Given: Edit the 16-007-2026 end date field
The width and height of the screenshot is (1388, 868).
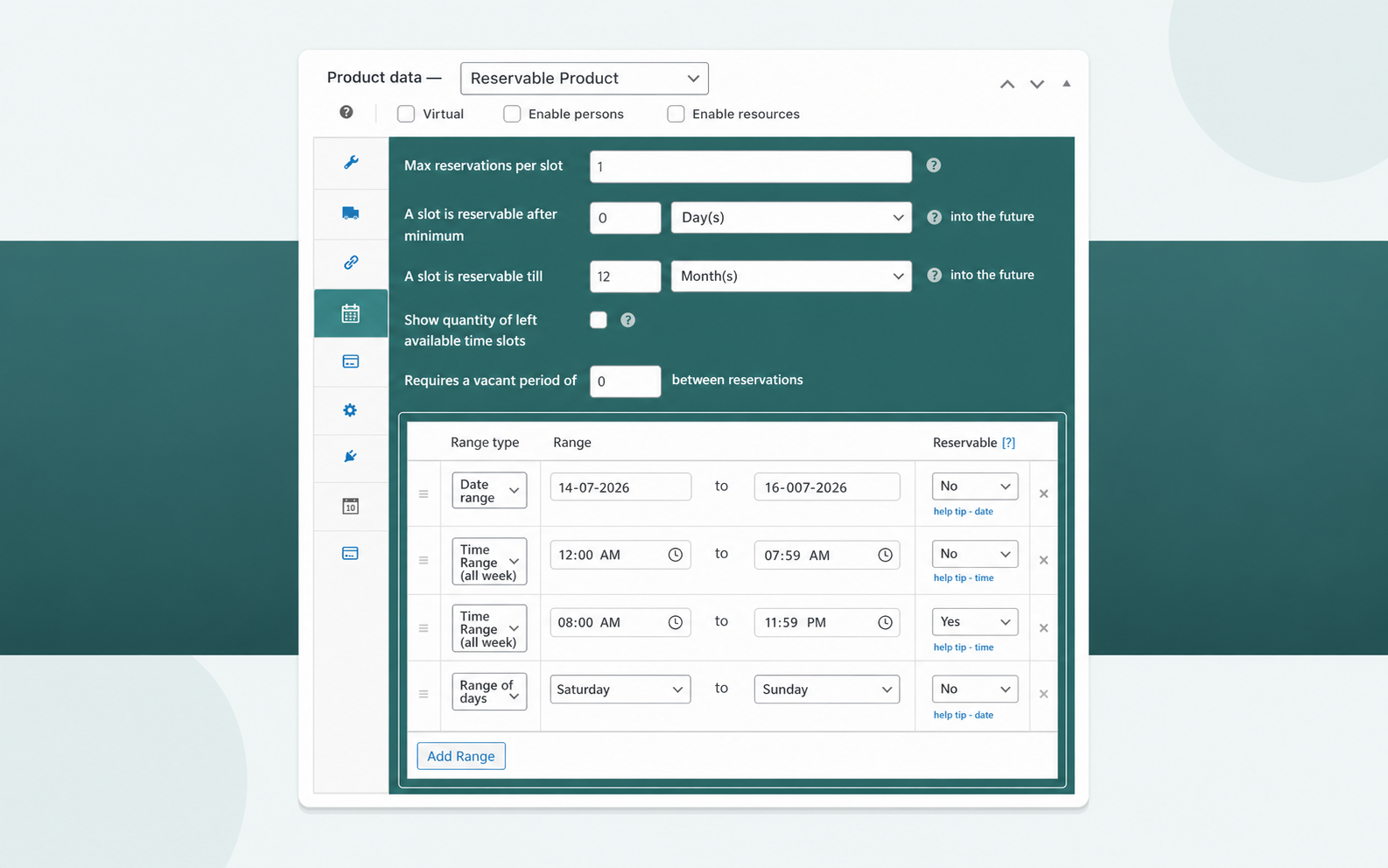Looking at the screenshot, I should 827,487.
